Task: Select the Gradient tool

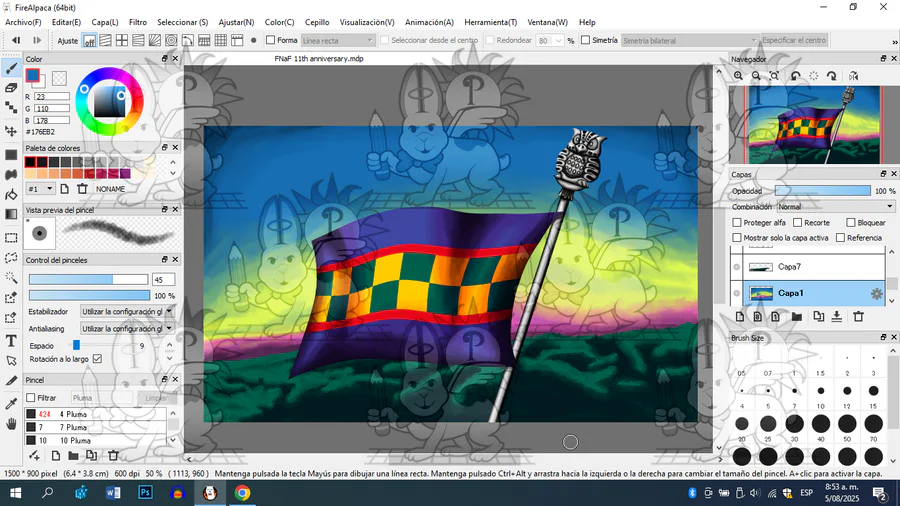Action: click(11, 215)
